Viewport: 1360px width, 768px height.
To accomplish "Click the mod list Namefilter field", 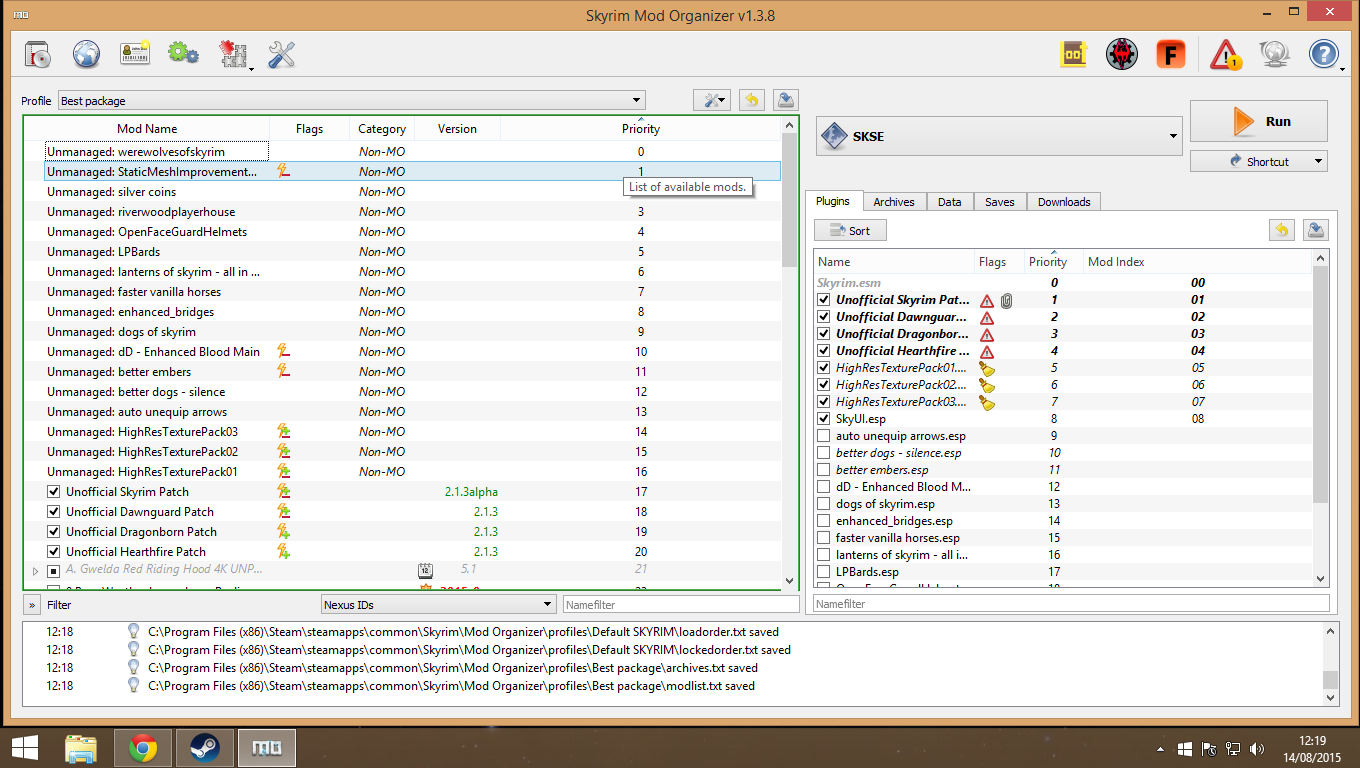I will tap(680, 605).
